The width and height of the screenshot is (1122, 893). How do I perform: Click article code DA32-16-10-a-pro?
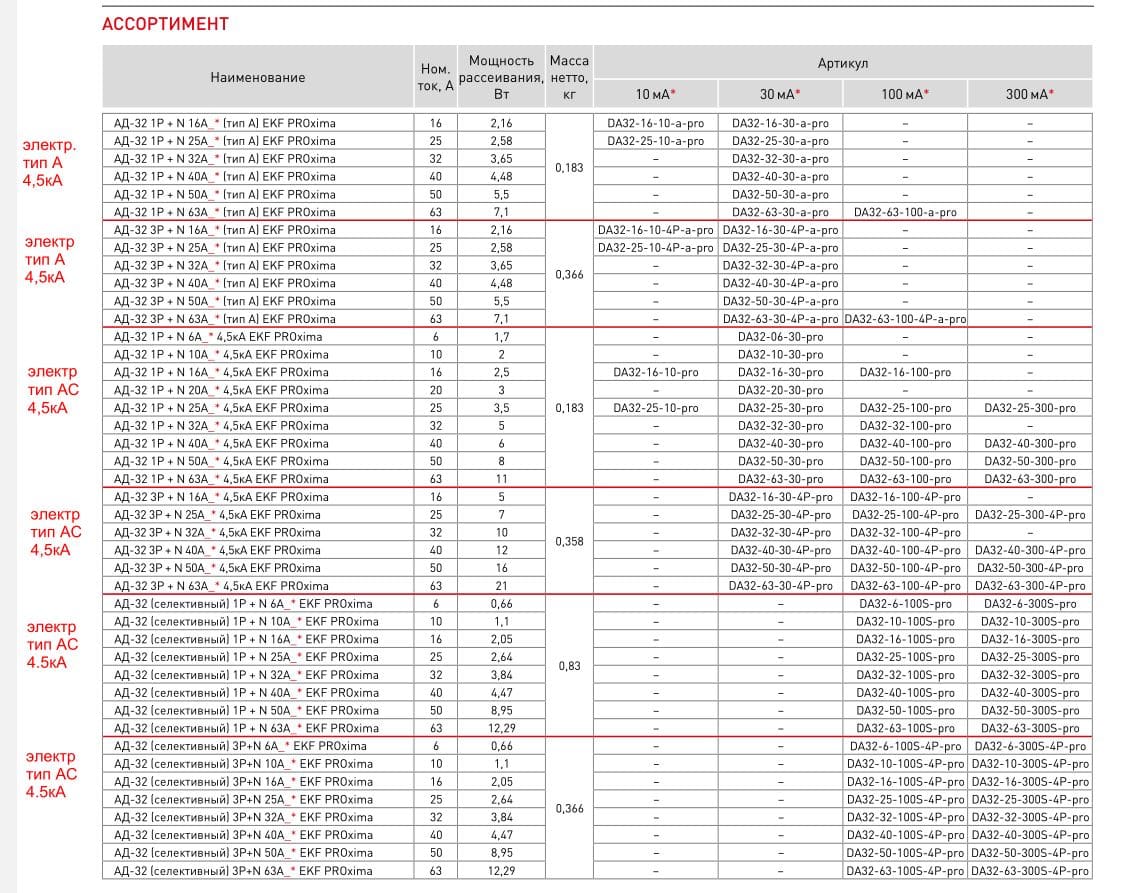[x=655, y=123]
